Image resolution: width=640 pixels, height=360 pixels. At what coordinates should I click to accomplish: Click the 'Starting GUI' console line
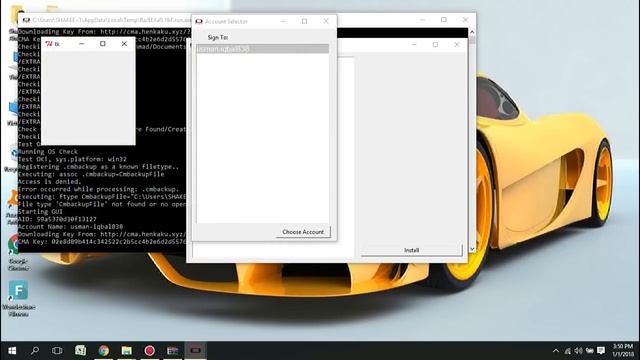click(x=40, y=212)
